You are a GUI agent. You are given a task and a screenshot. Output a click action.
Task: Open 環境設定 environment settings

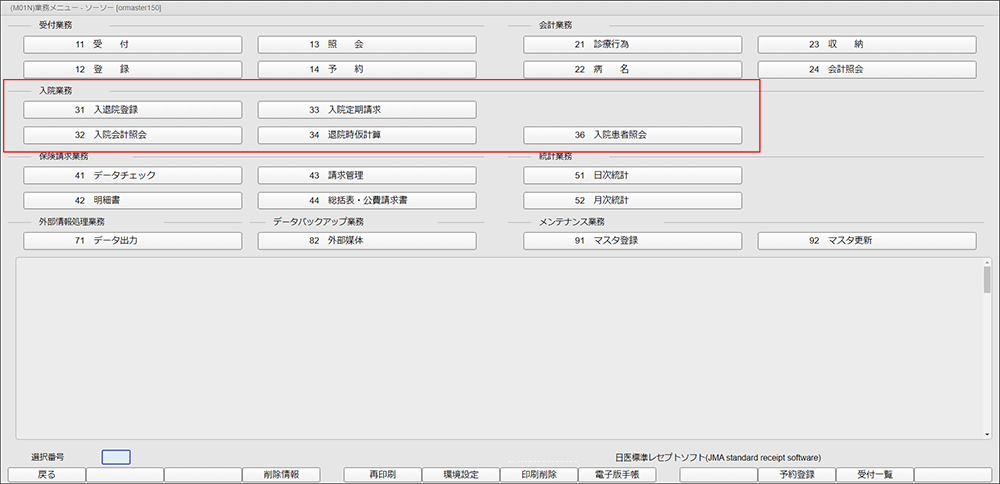tap(461, 475)
